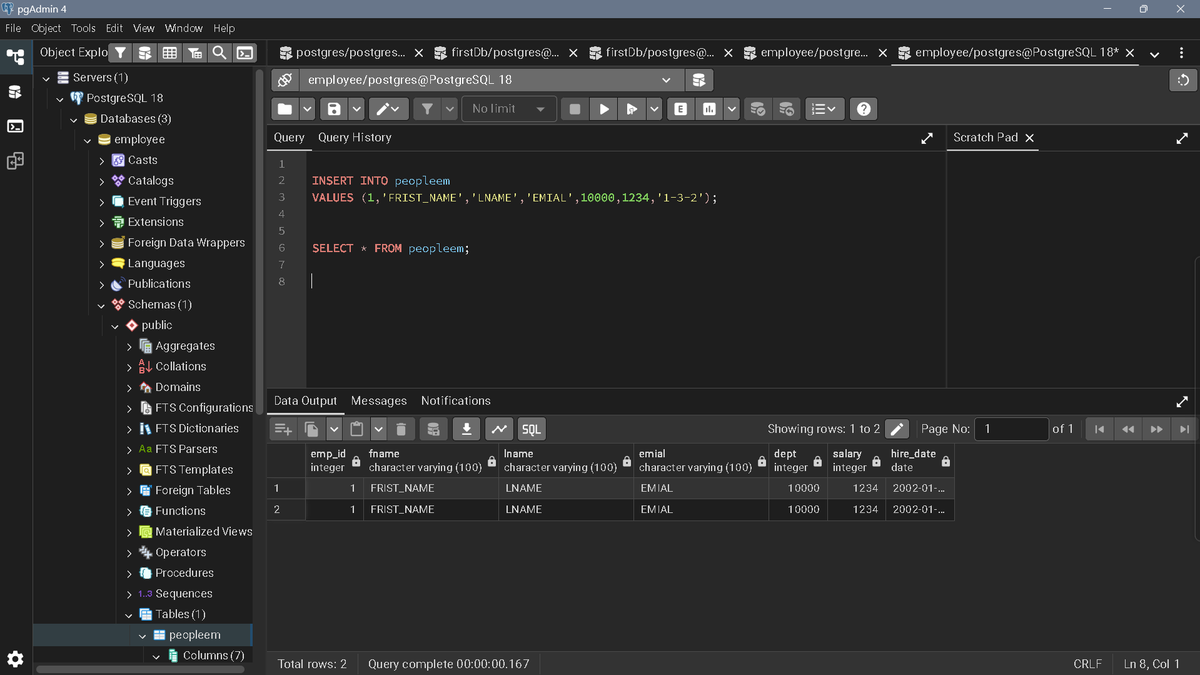
Task: Open the Query Tool workspace in left sidebar
Action: click(x=15, y=92)
